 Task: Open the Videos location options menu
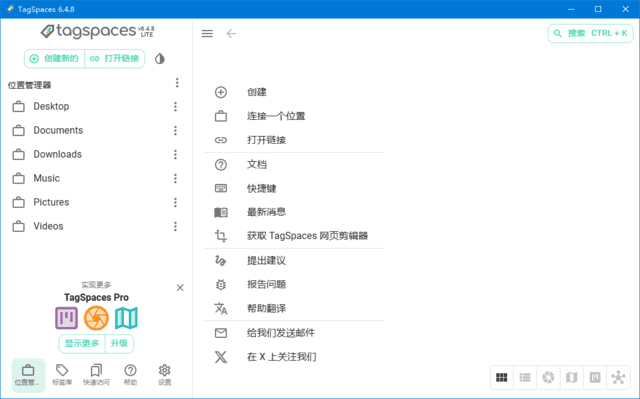pyautogui.click(x=175, y=226)
